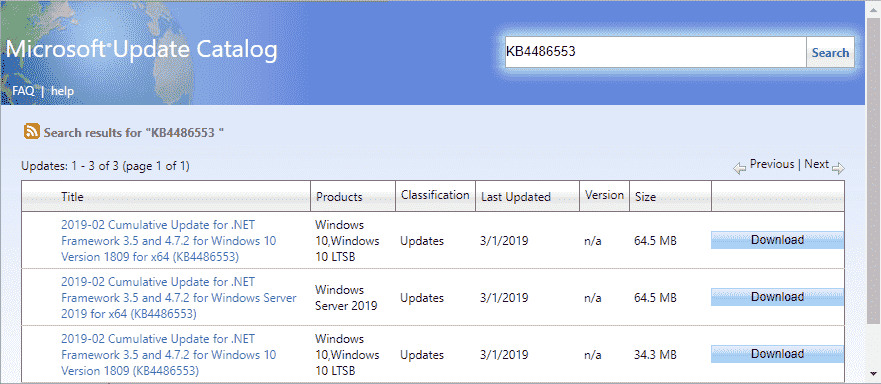Image resolution: width=881 pixels, height=384 pixels.
Task: Open the help link
Action: 62,91
